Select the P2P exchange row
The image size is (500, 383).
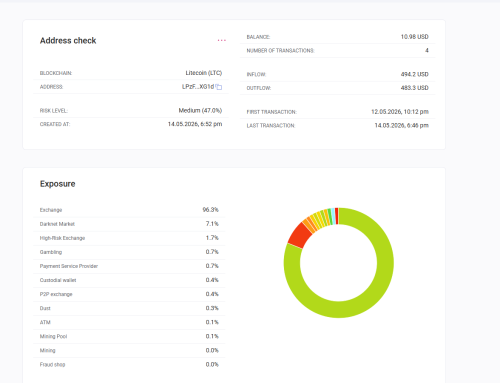click(x=129, y=294)
